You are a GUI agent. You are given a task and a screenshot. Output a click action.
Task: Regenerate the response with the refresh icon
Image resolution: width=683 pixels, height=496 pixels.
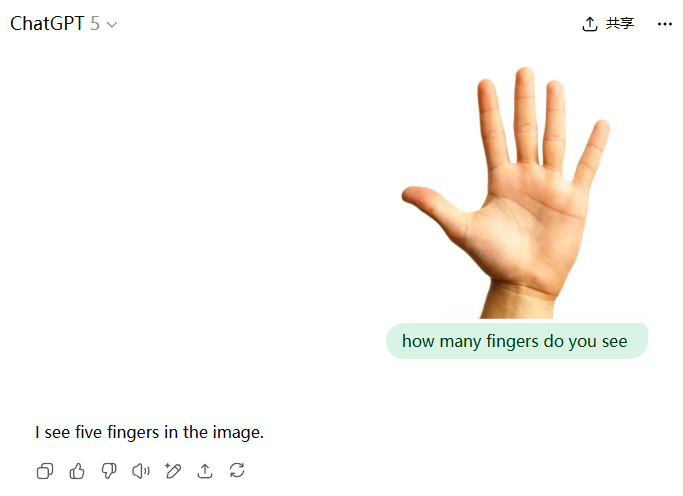click(237, 470)
